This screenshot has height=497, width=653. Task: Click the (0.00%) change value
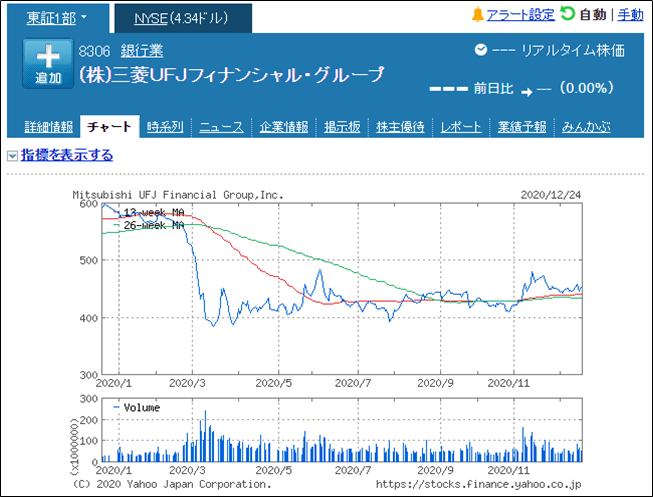pyautogui.click(x=587, y=88)
